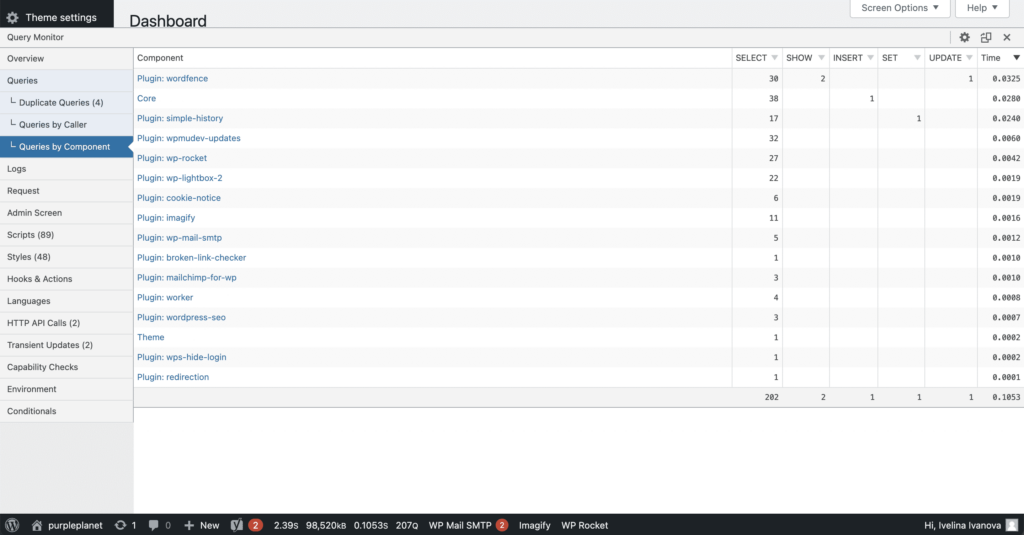1024x535 pixels.
Task: Click the Yoast SEO icon in admin bar
Action: pos(237,525)
